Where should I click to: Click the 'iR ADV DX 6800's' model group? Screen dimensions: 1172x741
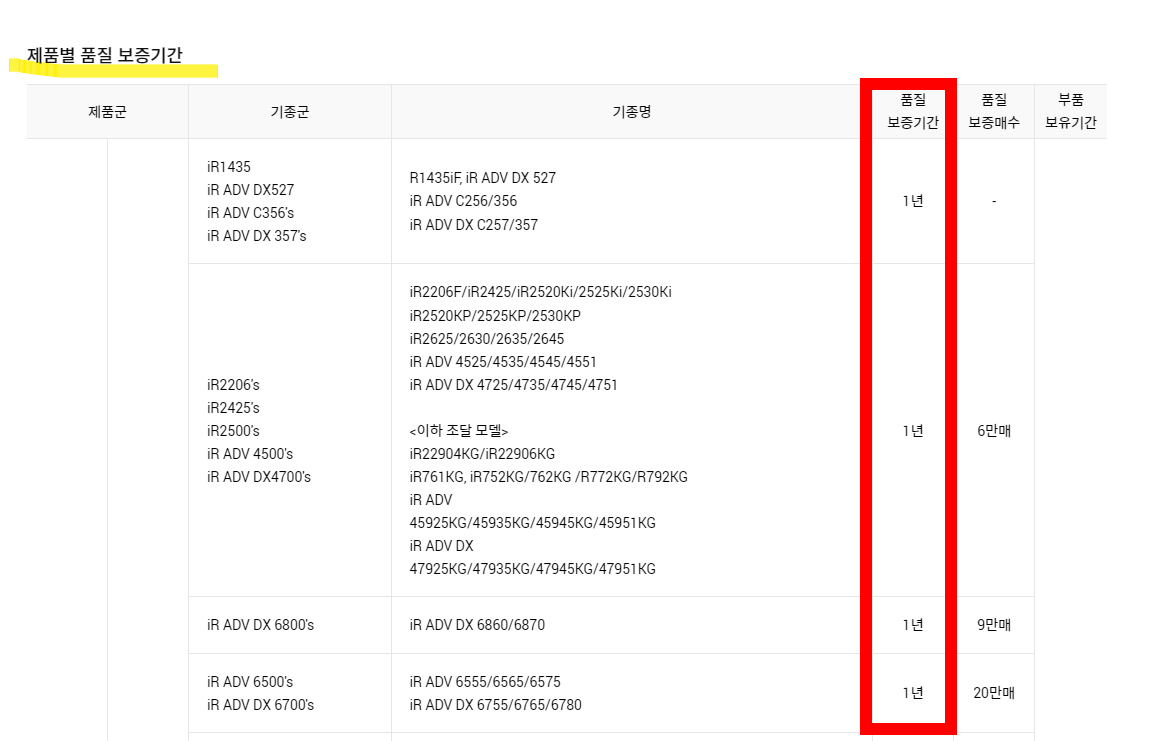coord(261,625)
